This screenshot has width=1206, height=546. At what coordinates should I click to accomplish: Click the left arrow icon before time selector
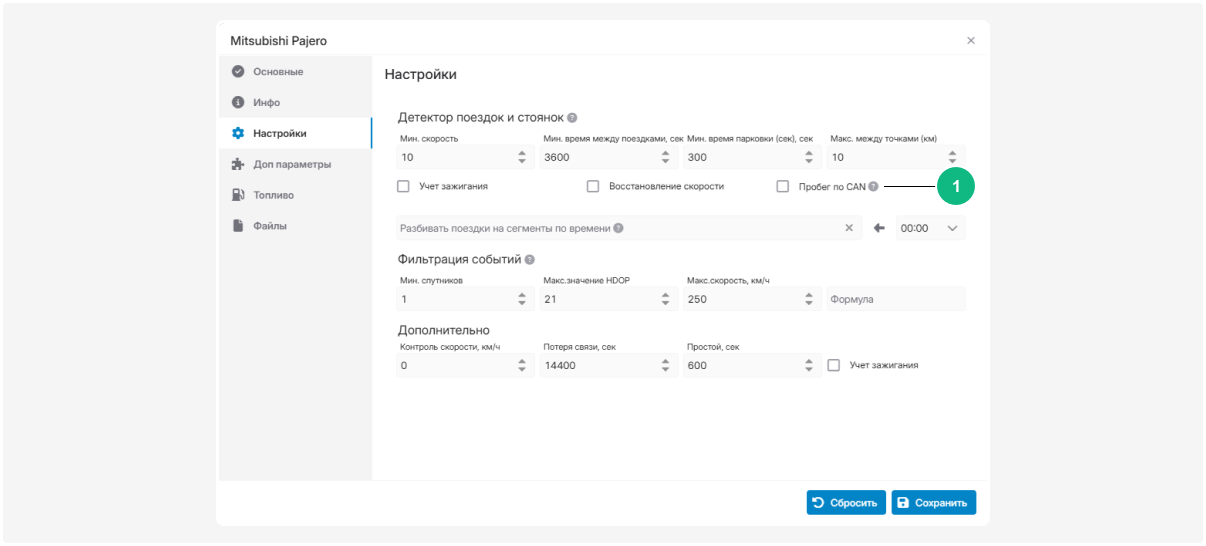[880, 228]
